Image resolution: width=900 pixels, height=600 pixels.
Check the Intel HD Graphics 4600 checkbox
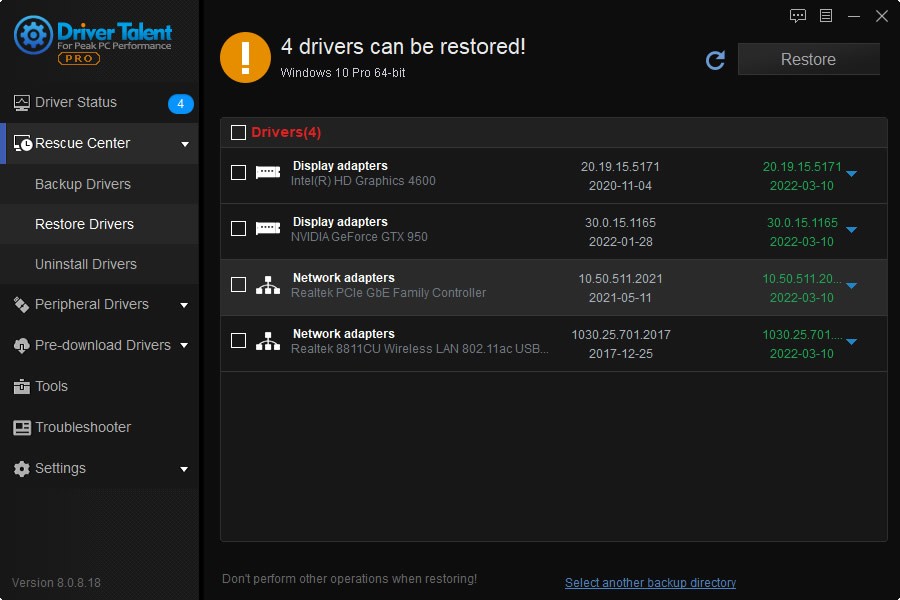pyautogui.click(x=238, y=173)
